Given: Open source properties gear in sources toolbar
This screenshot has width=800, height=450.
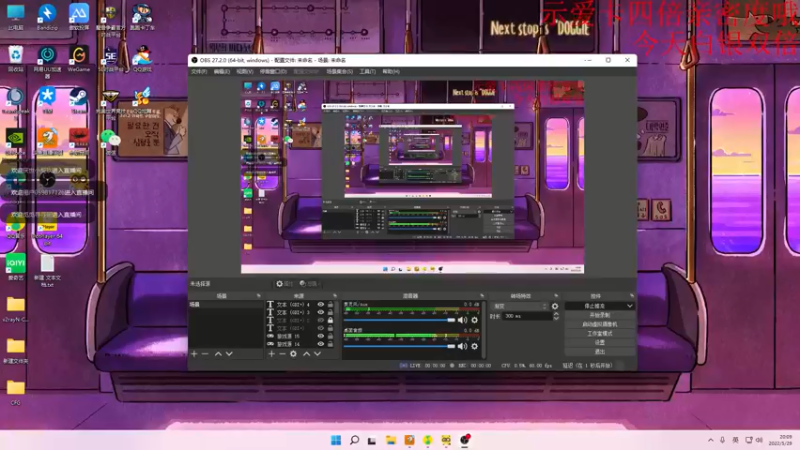Looking at the screenshot, I should [293, 354].
